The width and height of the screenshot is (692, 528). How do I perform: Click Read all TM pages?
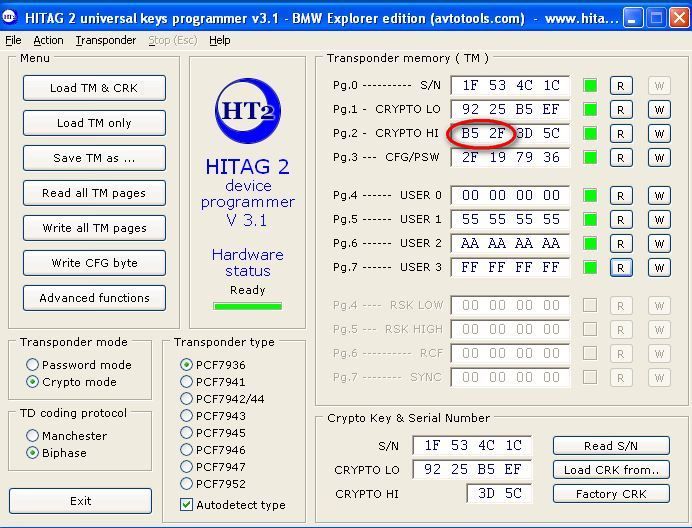tap(94, 193)
